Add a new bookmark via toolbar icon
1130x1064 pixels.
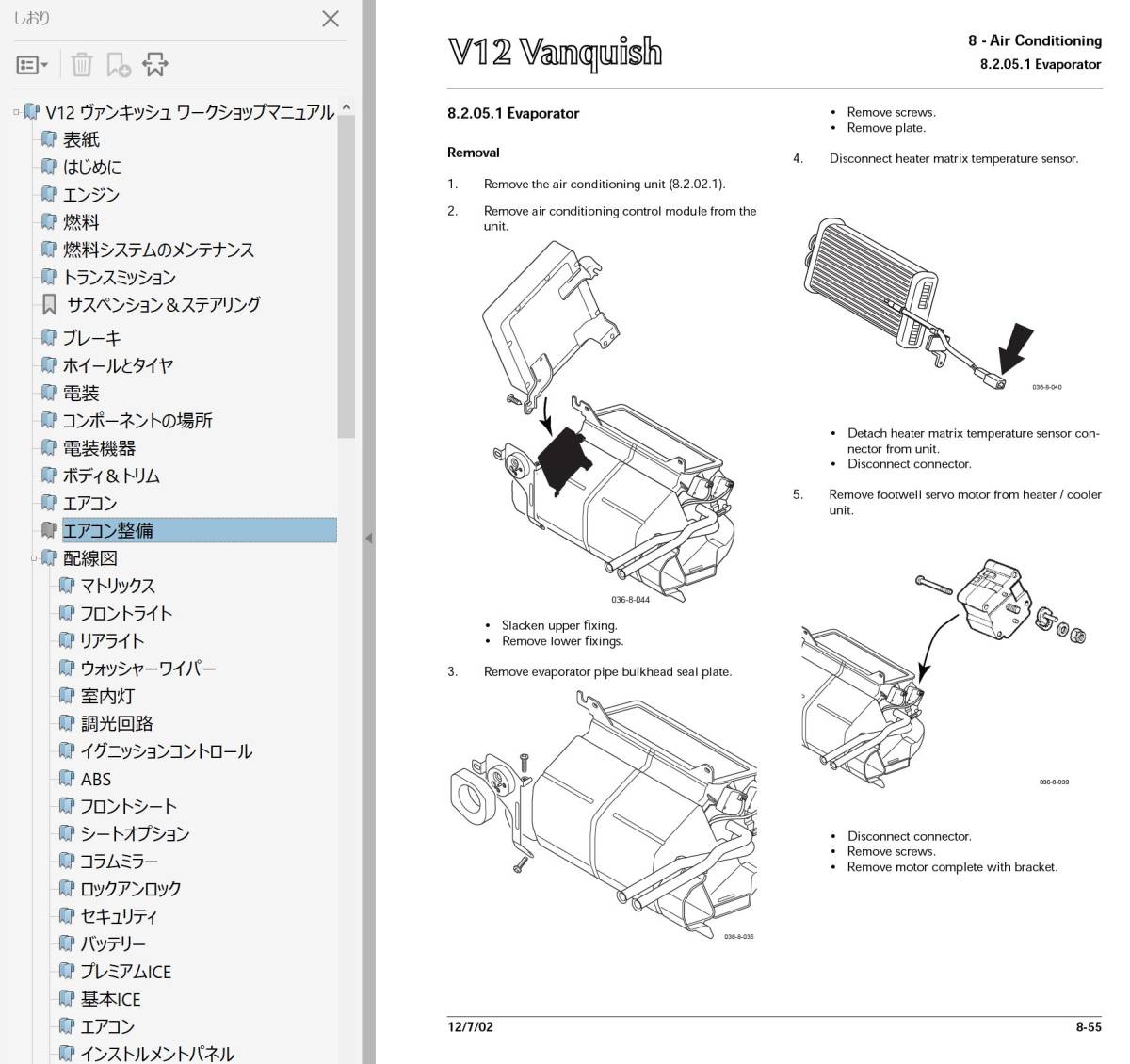(x=119, y=65)
